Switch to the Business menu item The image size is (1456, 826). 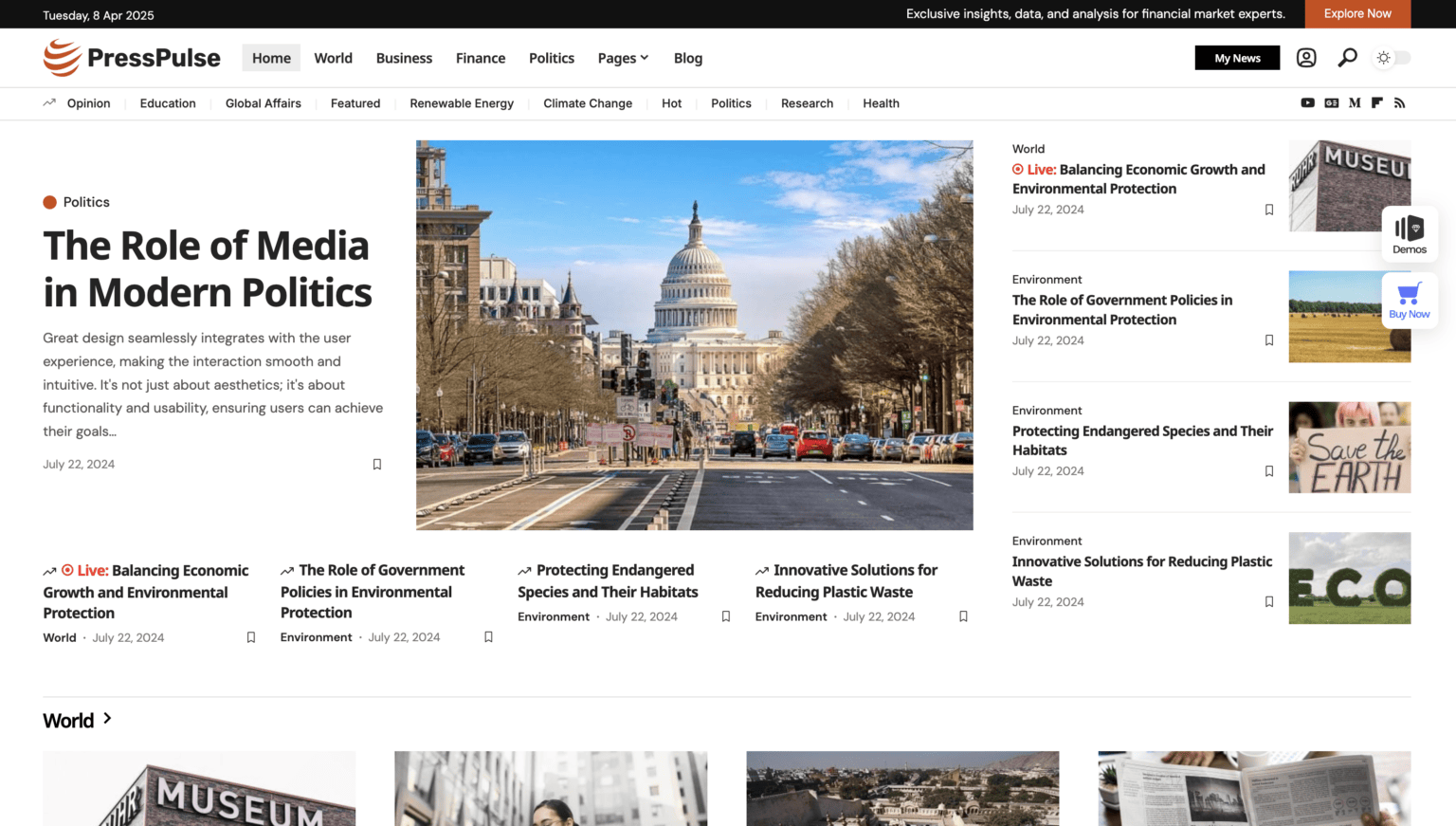point(404,58)
